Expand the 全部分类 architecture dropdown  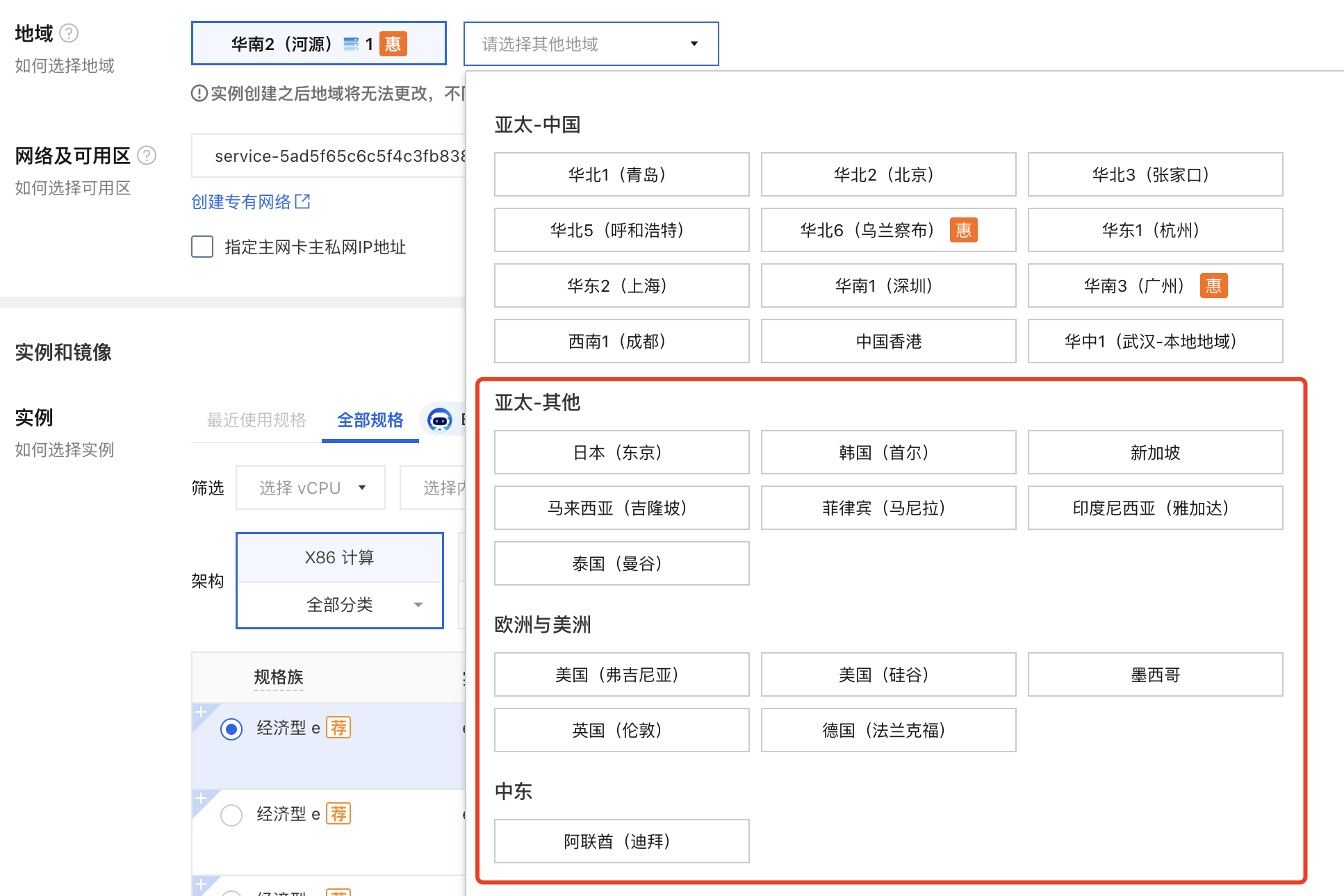[340, 604]
